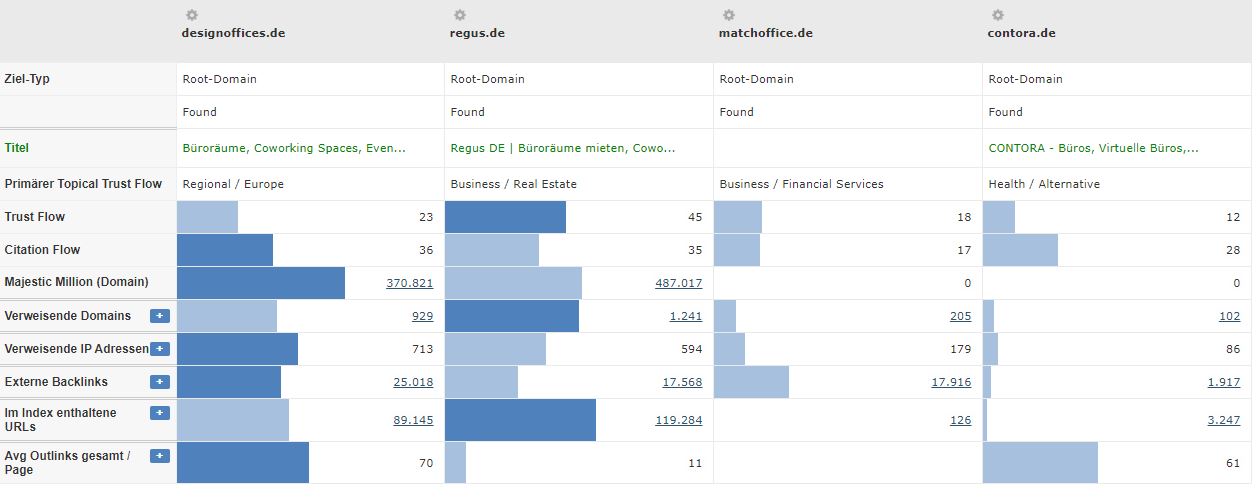
Task: Click regus.de Trust Flow bar
Action: click(506, 217)
